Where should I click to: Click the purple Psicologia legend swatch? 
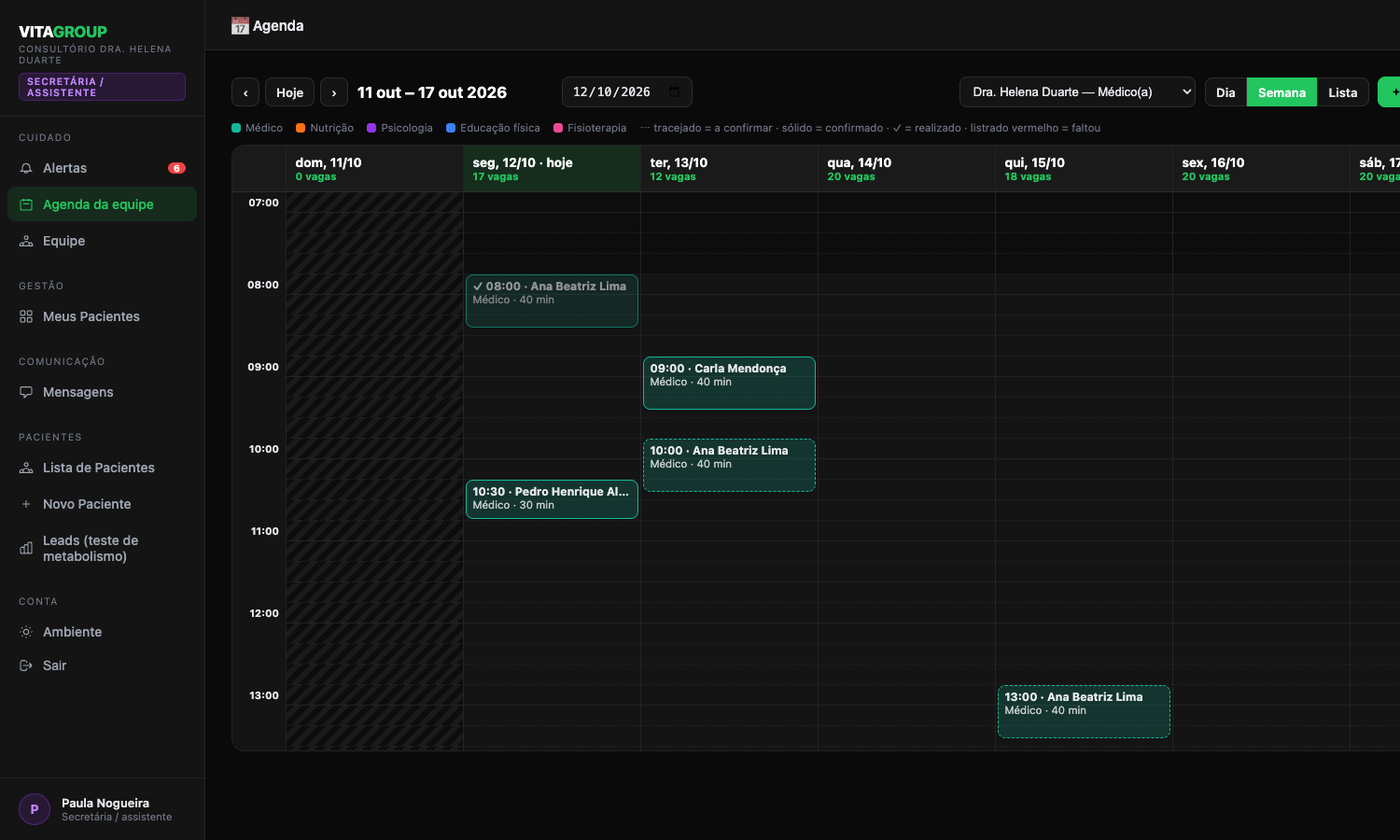click(371, 128)
